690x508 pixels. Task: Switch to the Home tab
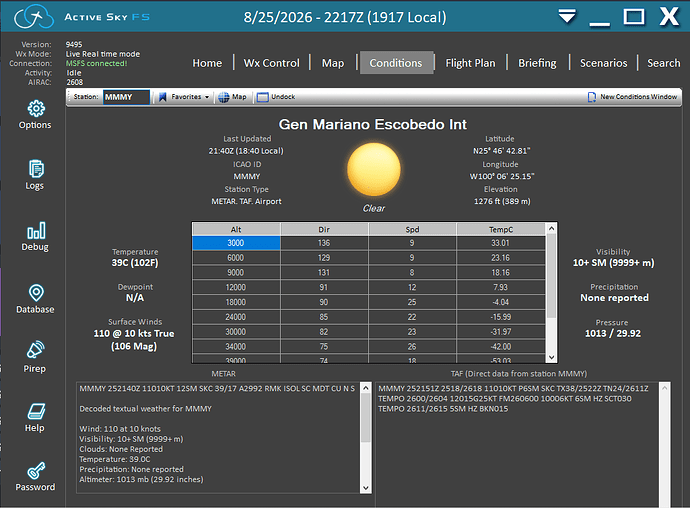point(207,63)
